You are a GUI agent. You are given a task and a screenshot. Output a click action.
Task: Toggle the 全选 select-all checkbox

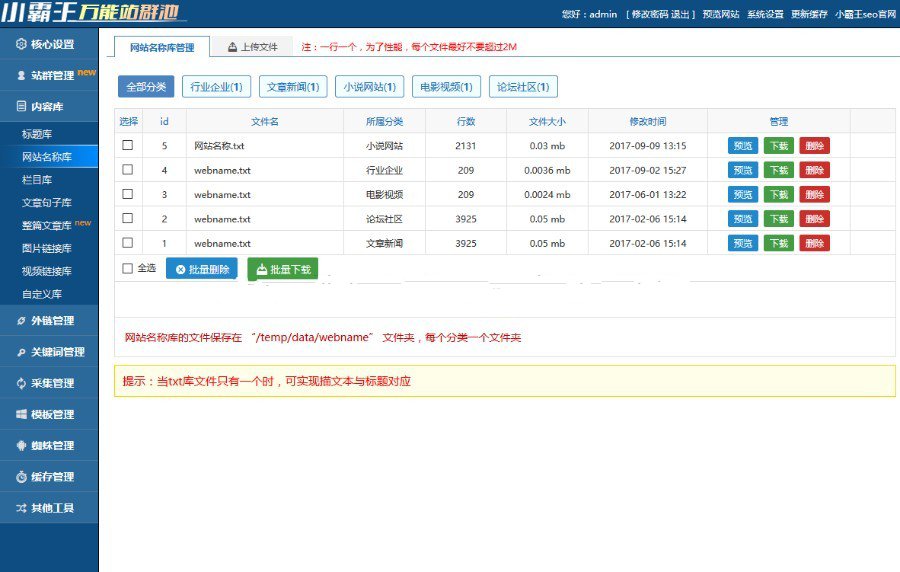[x=127, y=268]
